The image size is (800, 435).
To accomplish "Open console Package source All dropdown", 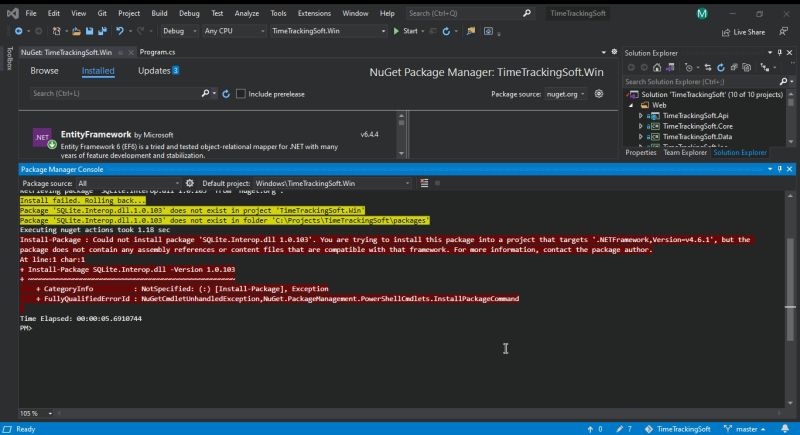I will 128,183.
